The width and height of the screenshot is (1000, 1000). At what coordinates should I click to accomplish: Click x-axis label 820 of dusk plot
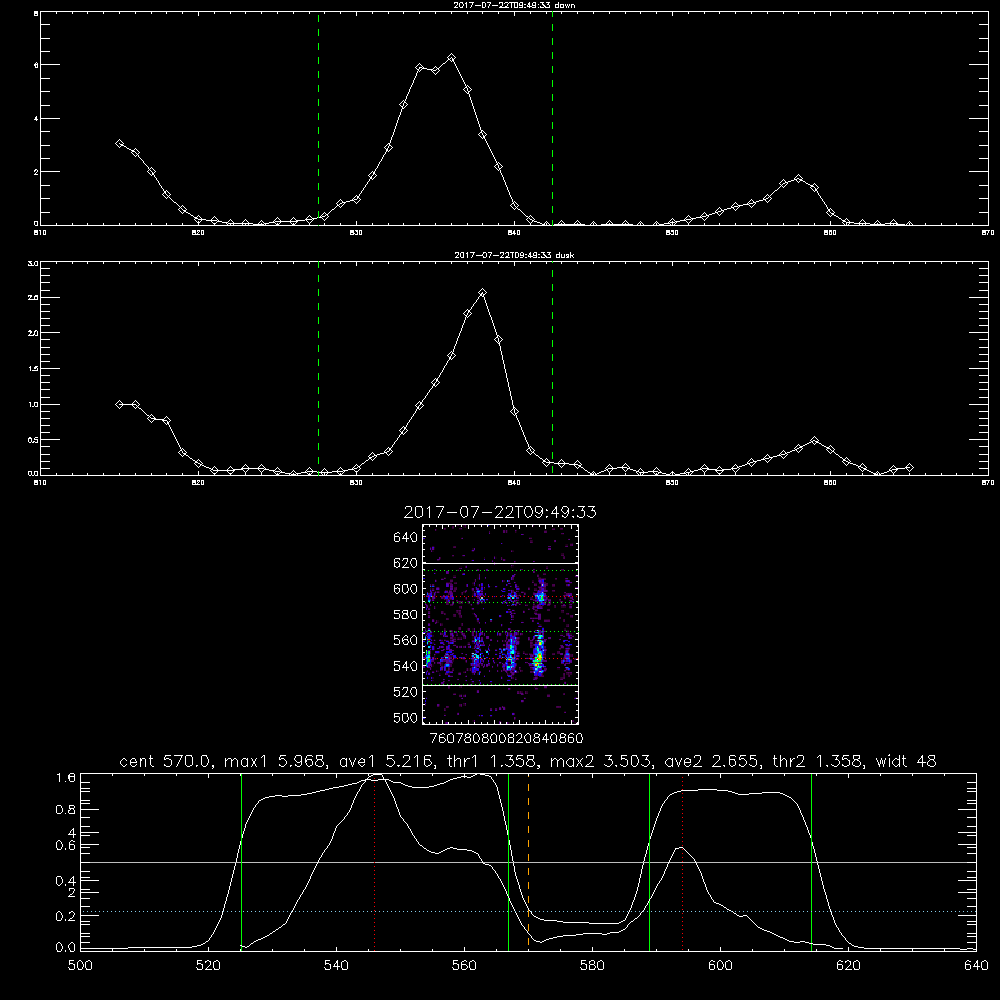click(x=198, y=483)
